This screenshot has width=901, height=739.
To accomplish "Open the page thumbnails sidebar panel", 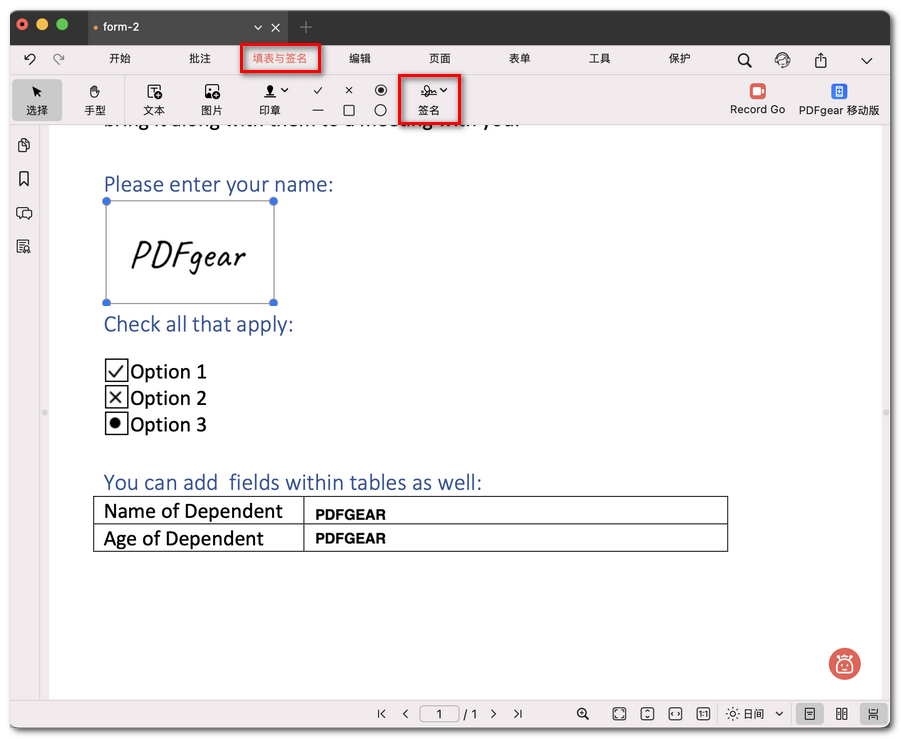I will 23,145.
